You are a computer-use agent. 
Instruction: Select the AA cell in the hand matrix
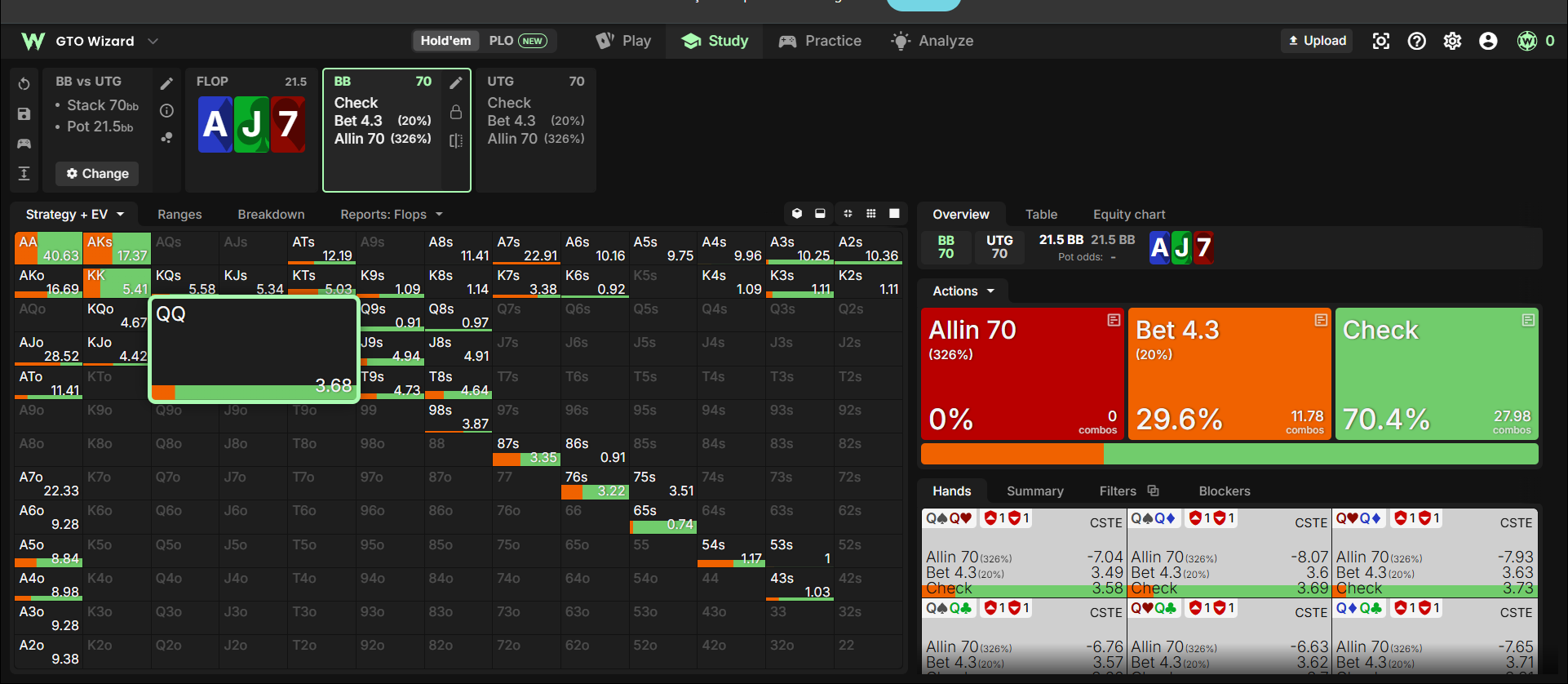click(48, 248)
